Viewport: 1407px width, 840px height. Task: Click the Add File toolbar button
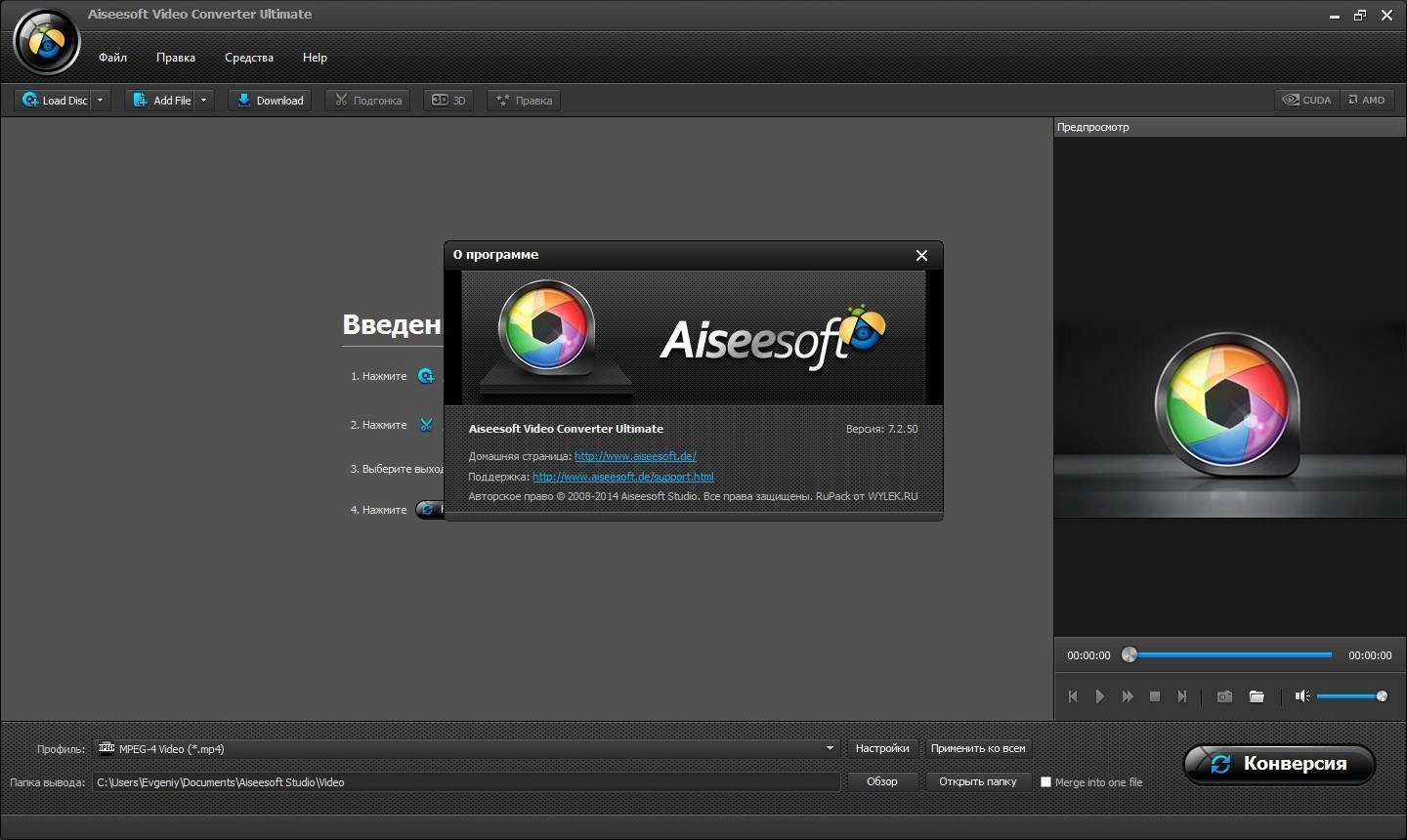[161, 100]
